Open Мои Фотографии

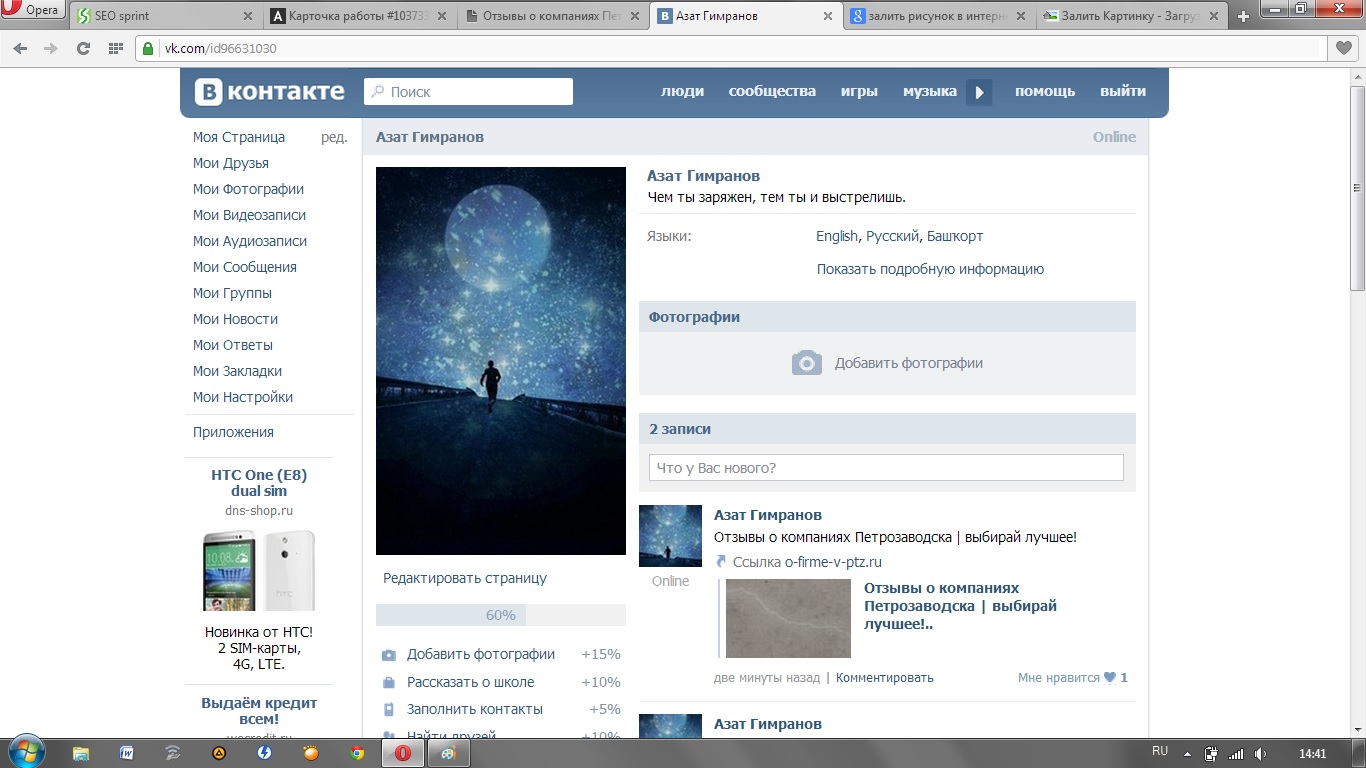[248, 189]
